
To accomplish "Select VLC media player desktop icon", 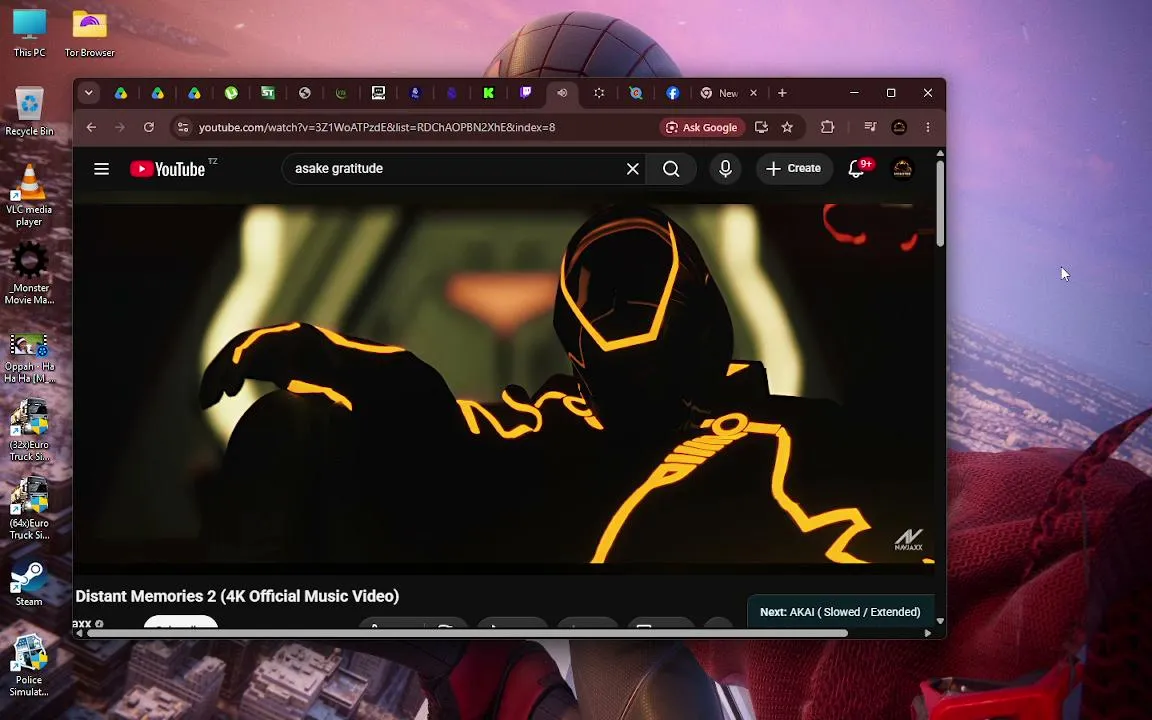I will [29, 195].
